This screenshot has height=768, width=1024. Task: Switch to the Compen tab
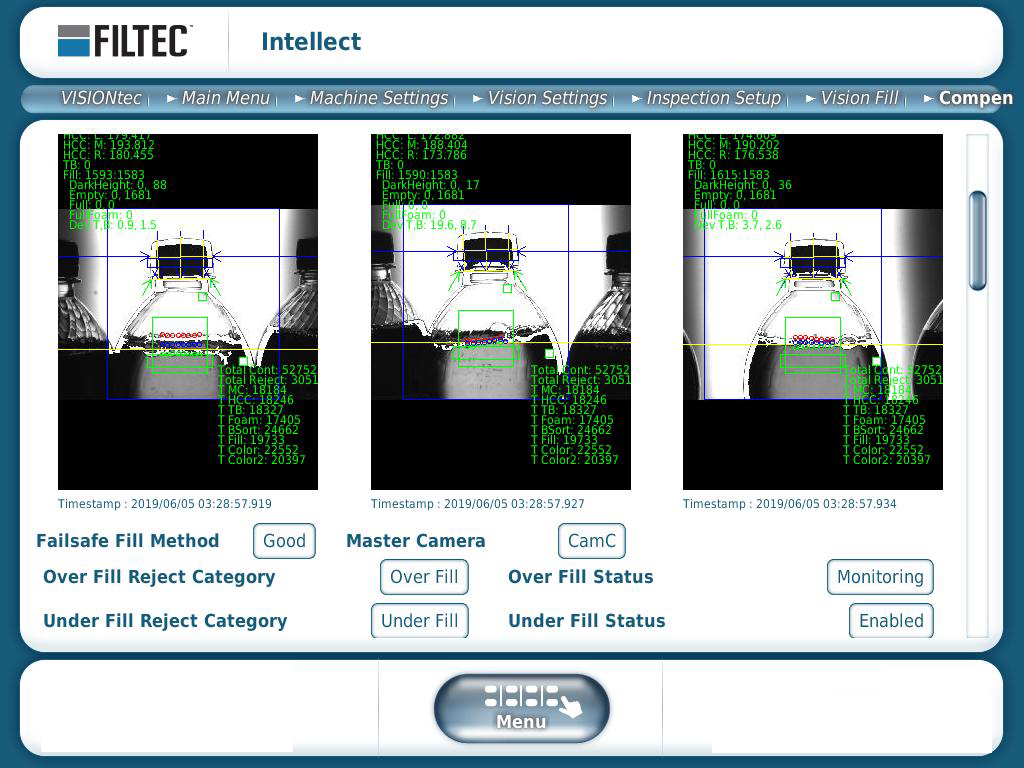[974, 98]
